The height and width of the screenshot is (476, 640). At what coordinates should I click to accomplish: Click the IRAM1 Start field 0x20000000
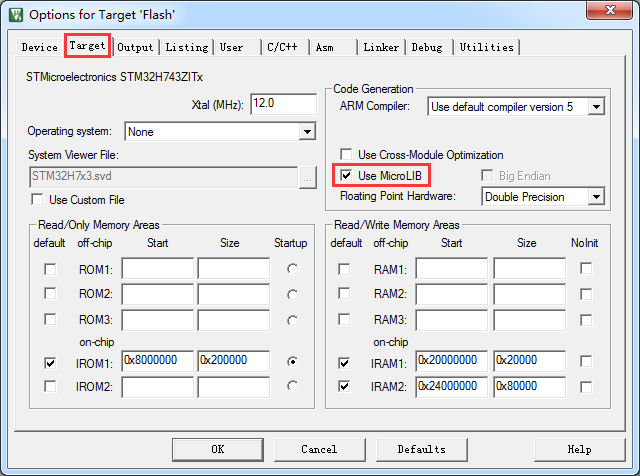pyautogui.click(x=452, y=360)
